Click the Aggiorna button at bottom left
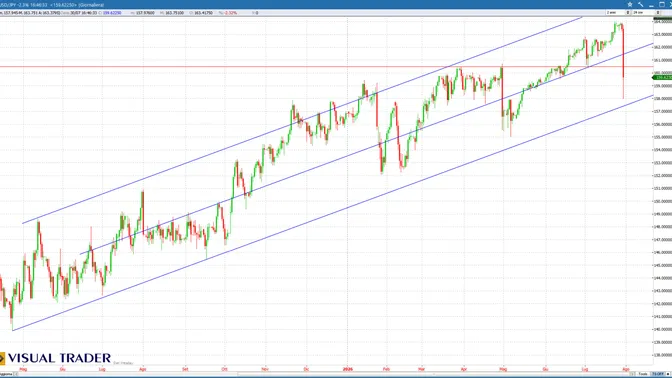 point(6,374)
